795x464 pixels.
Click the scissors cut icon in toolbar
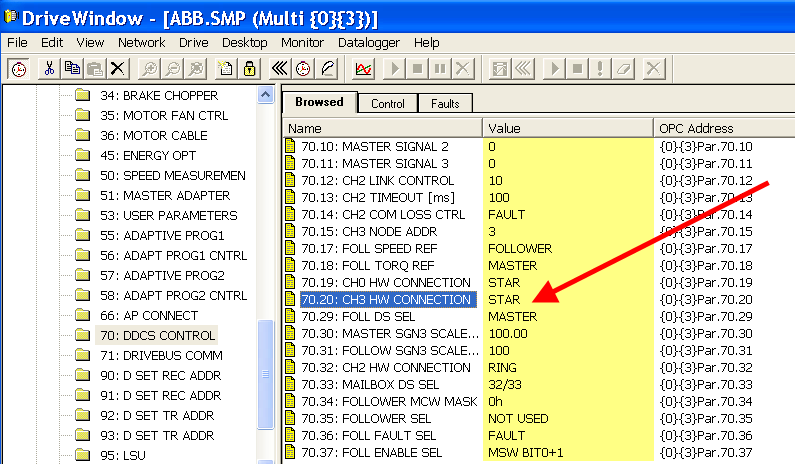pyautogui.click(x=48, y=68)
